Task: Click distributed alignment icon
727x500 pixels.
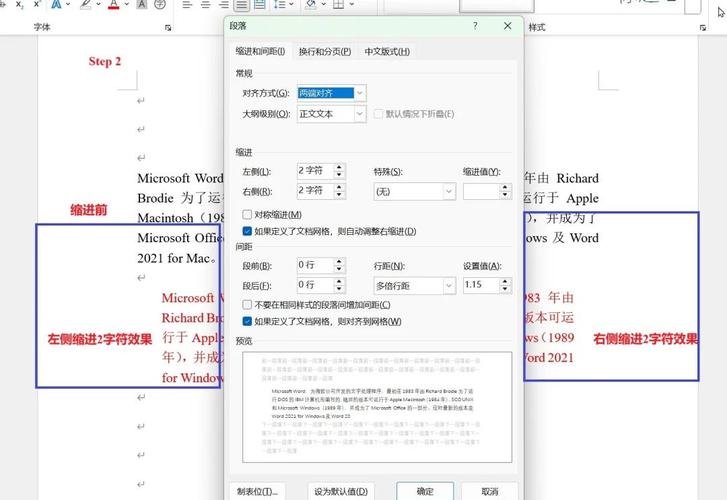Action: [260, 5]
